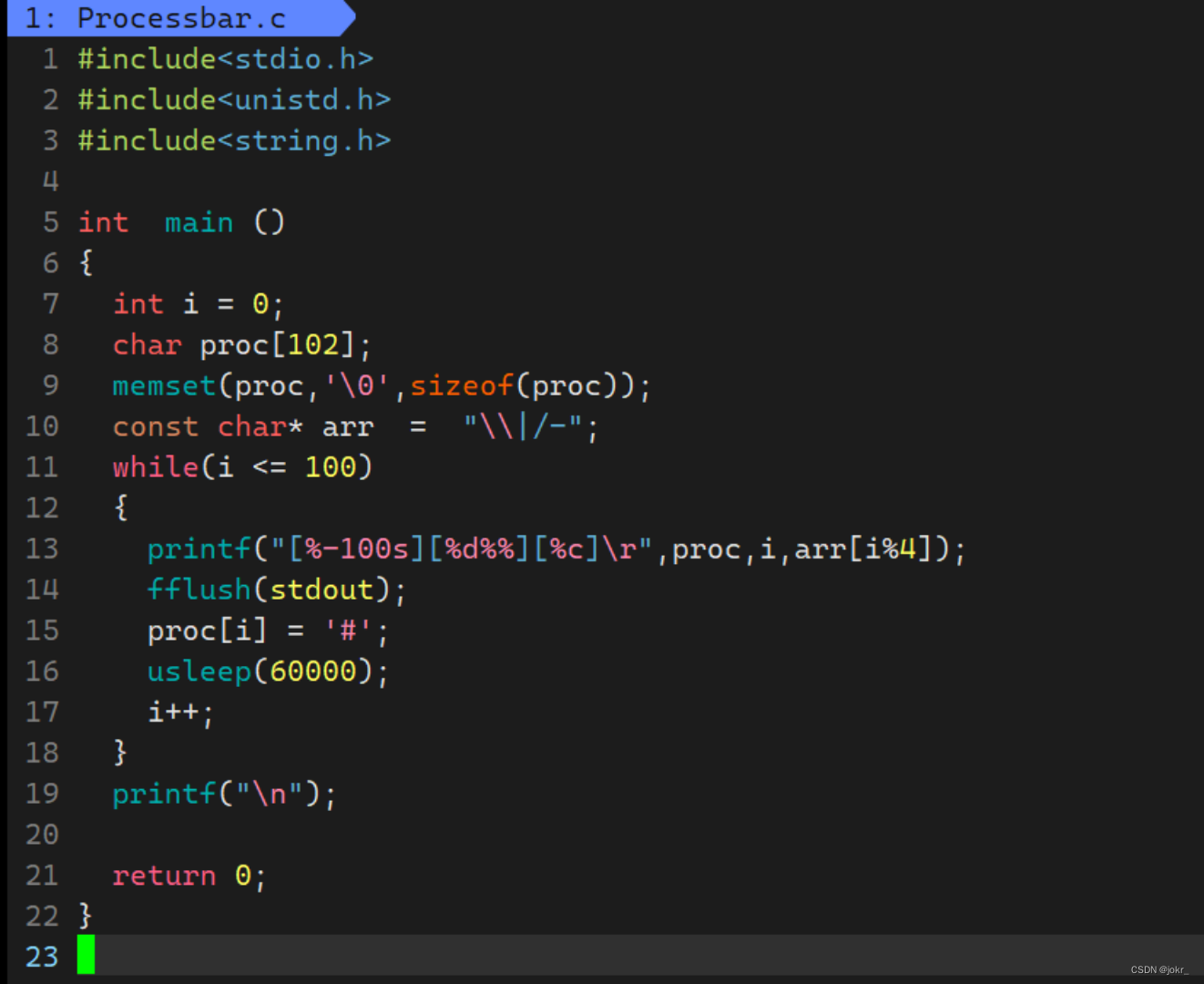This screenshot has height=984, width=1204.
Task: Click the string literal "\\|/-"
Action: (524, 426)
